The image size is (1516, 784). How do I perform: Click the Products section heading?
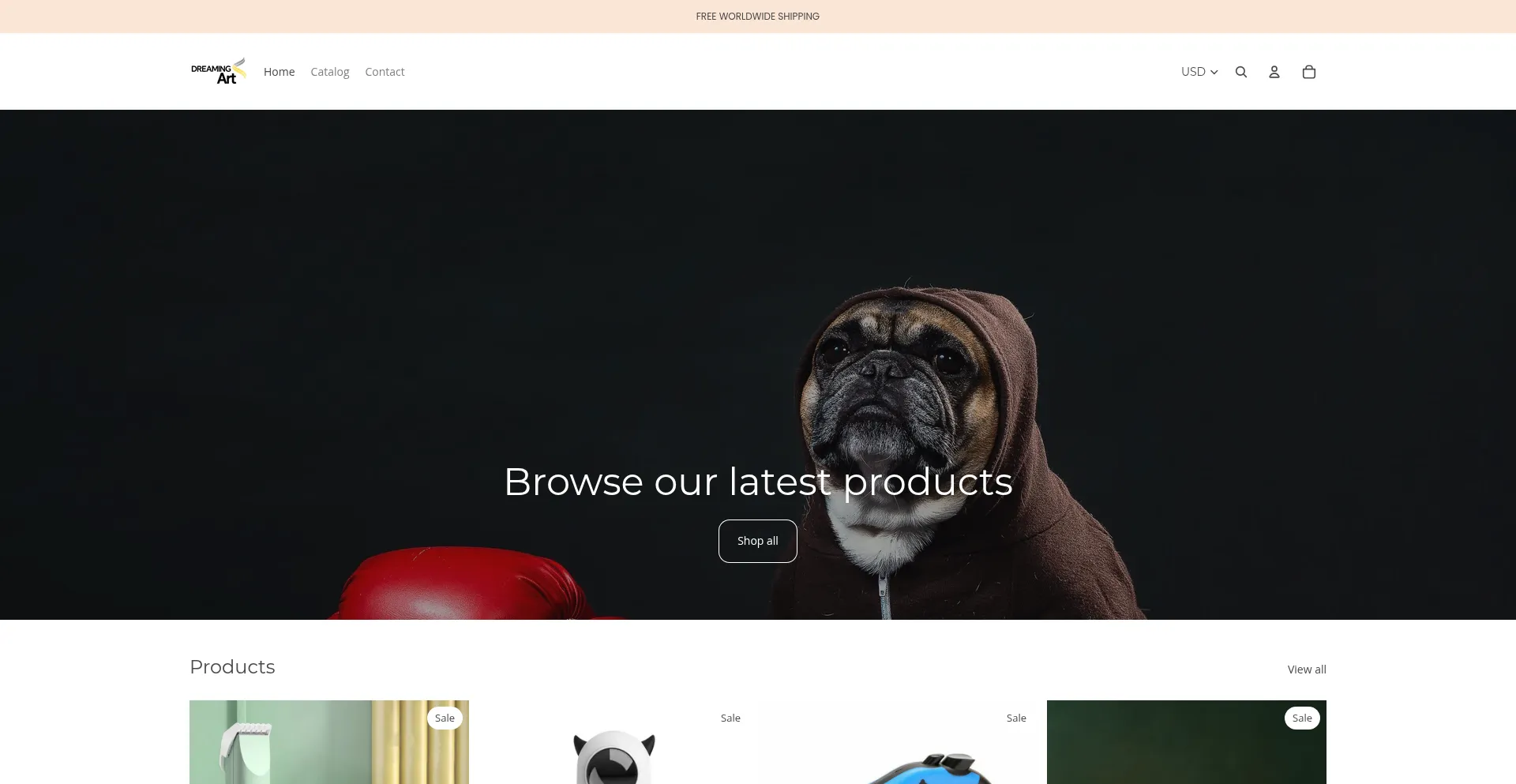pos(232,667)
